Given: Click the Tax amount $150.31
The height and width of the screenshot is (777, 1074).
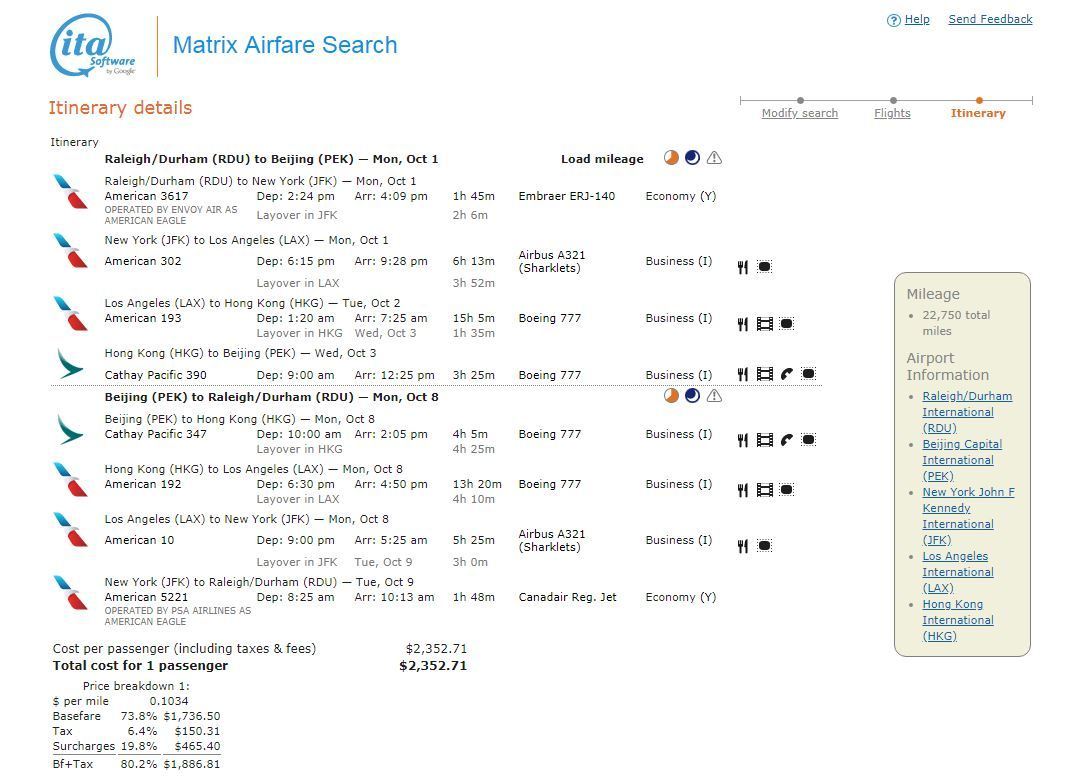Looking at the screenshot, I should 197,731.
